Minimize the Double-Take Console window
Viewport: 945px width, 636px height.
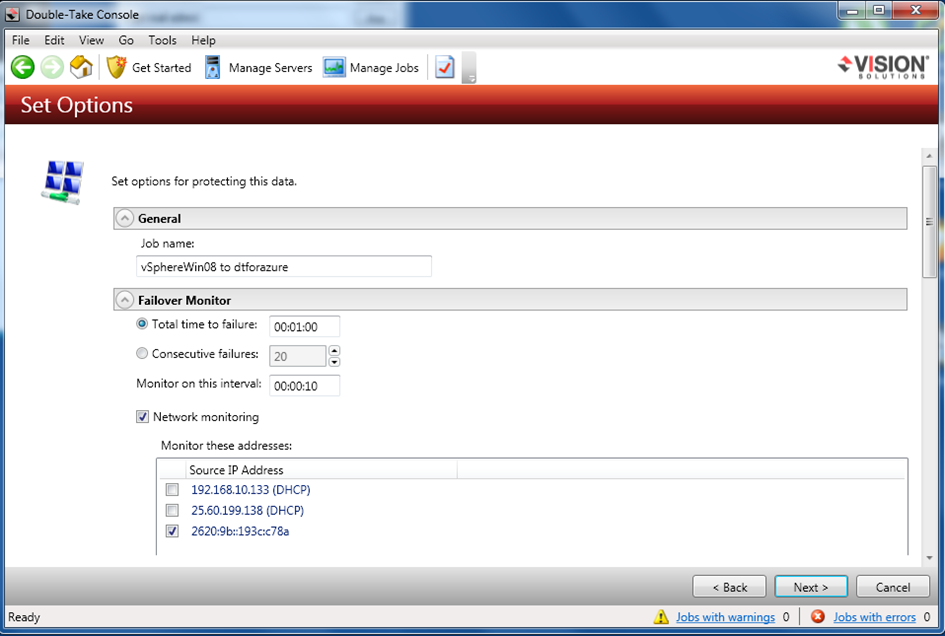click(x=852, y=10)
